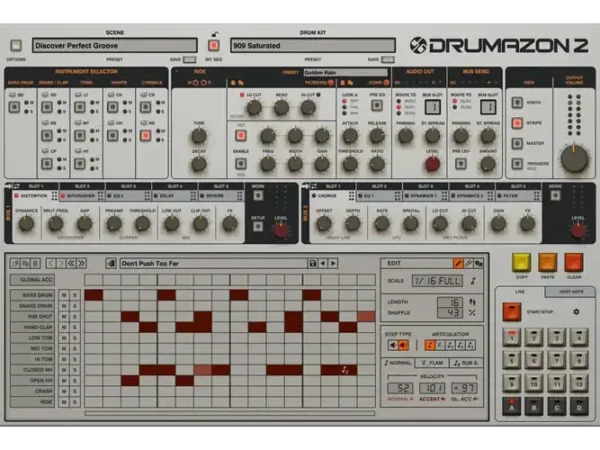Adjust the red Audio Out Level knob

click(432, 164)
